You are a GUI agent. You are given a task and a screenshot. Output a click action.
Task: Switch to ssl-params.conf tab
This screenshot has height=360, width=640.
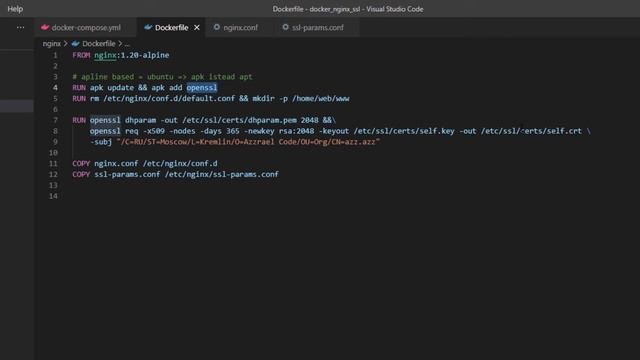pos(318,27)
